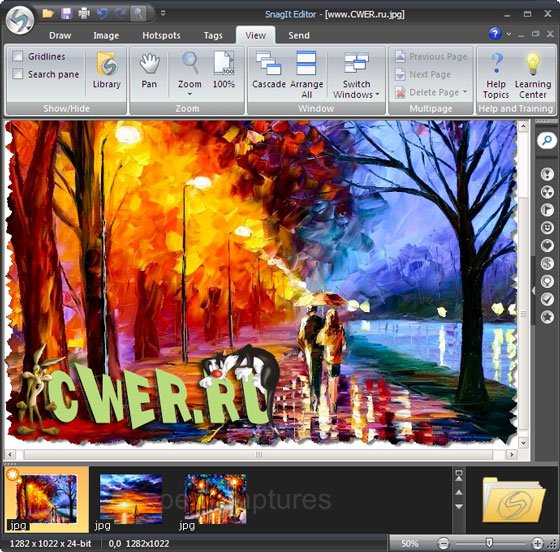The height and width of the screenshot is (552, 560).
Task: Select the View tab
Action: tap(255, 35)
